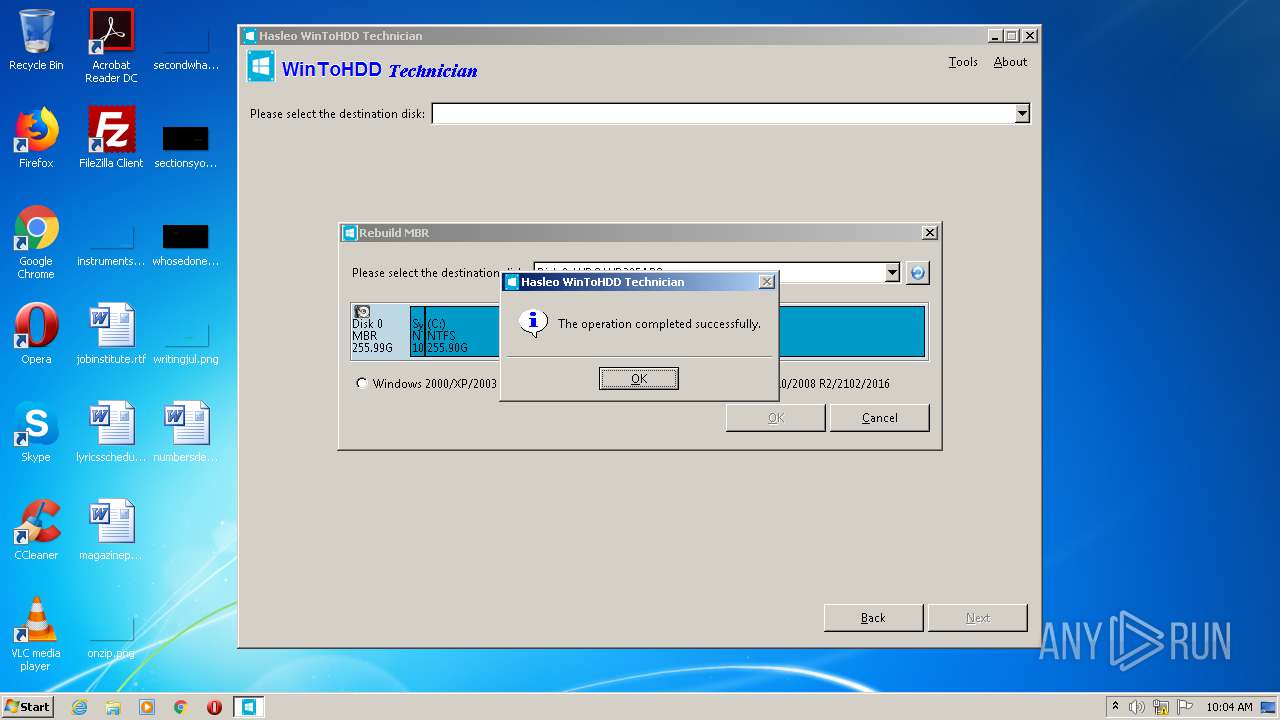This screenshot has height=720, width=1280.
Task: Switch to the WinToHDD taskbar button
Action: [x=249, y=707]
